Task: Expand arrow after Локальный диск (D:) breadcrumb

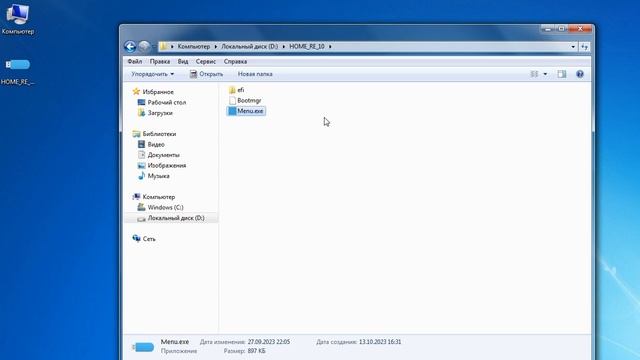Action: point(283,47)
